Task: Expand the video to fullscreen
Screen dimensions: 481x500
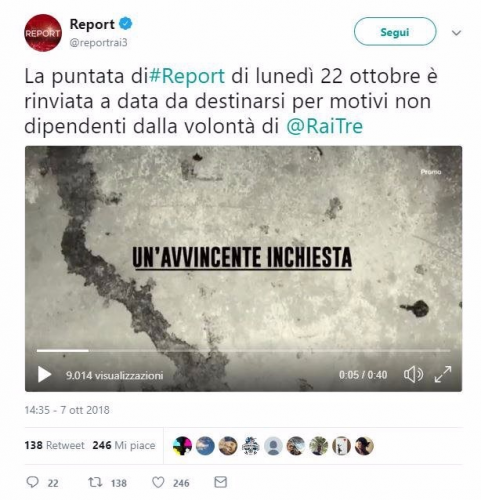Action: pyautogui.click(x=443, y=374)
